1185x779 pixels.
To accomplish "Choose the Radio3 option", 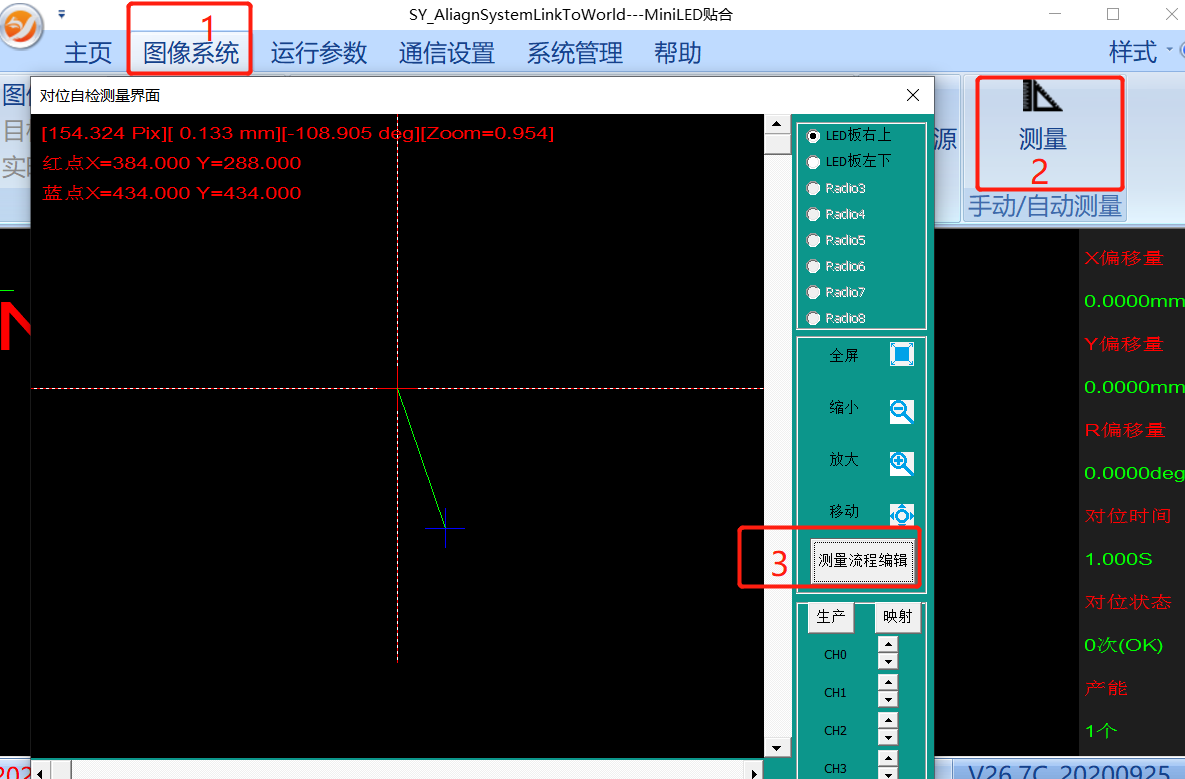I will 813,188.
